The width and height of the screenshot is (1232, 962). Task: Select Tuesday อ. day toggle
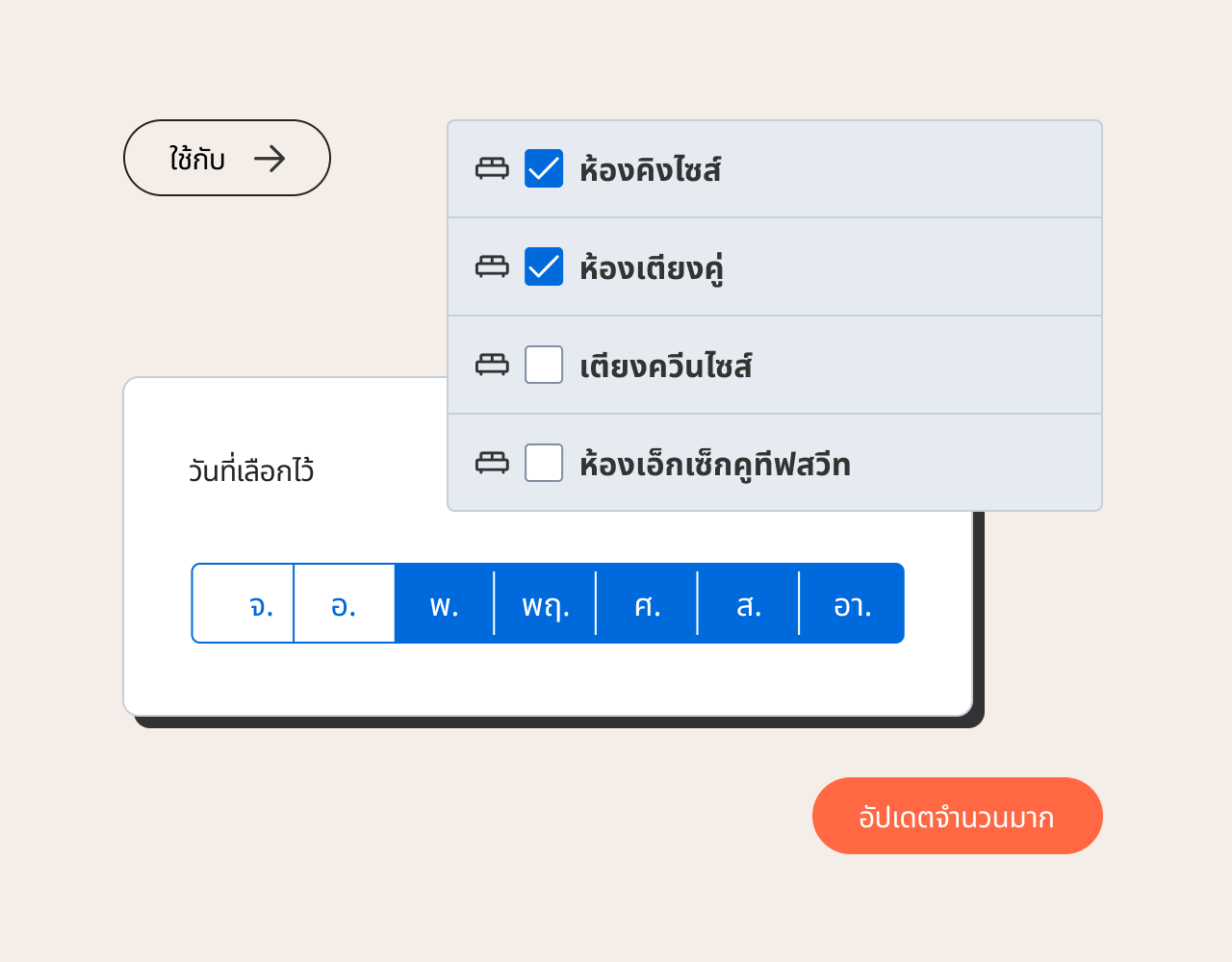click(344, 603)
